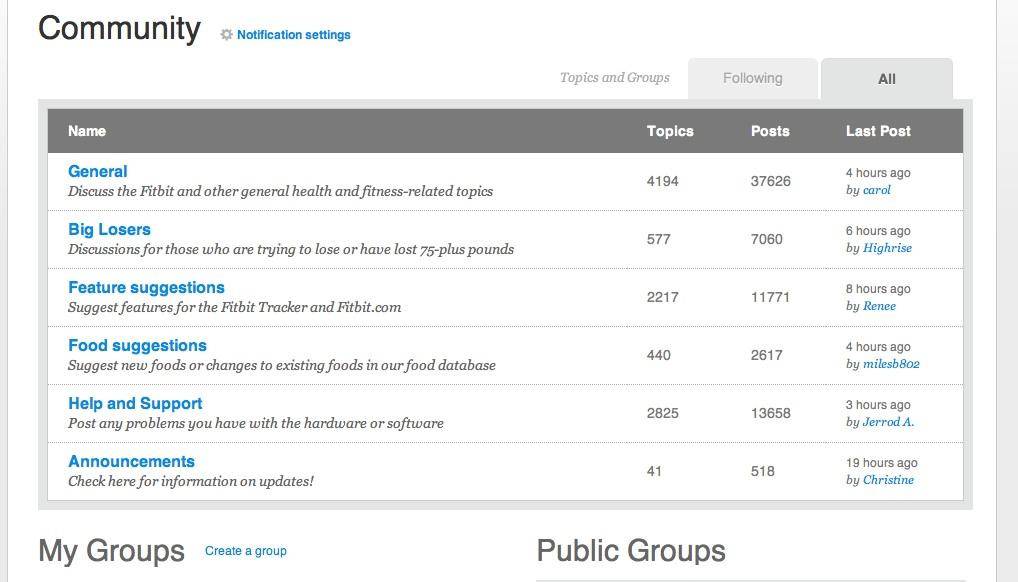View Christine's profile
This screenshot has width=1018, height=582.
(888, 480)
